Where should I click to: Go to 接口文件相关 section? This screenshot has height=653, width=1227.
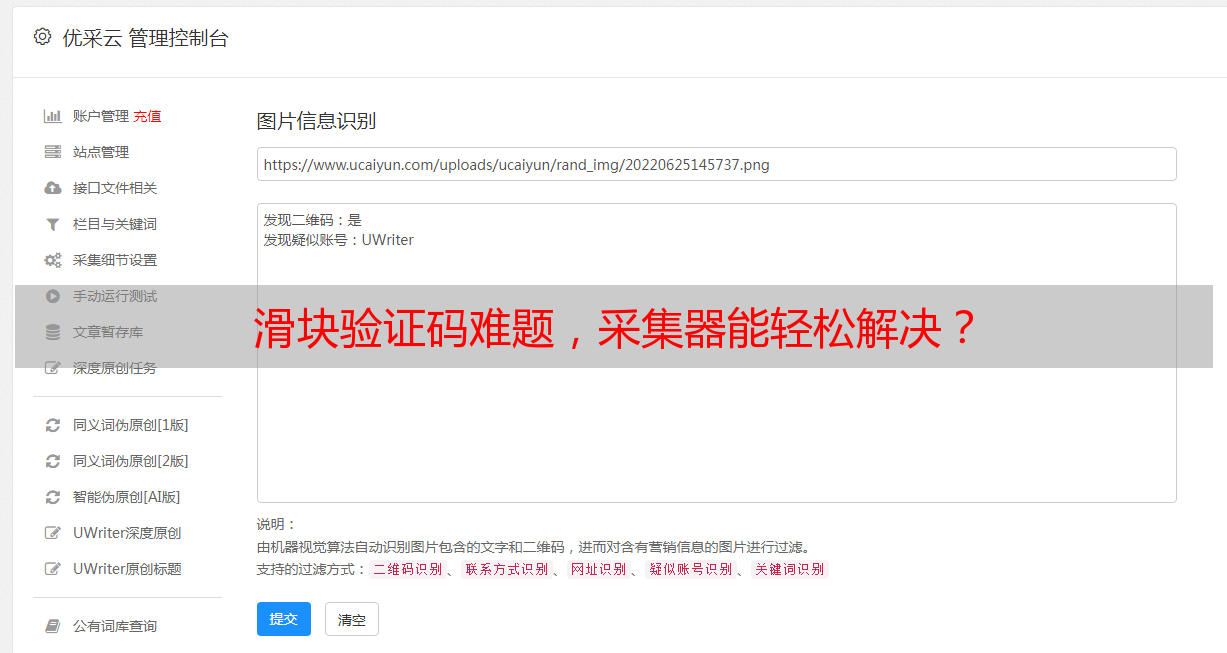point(115,188)
